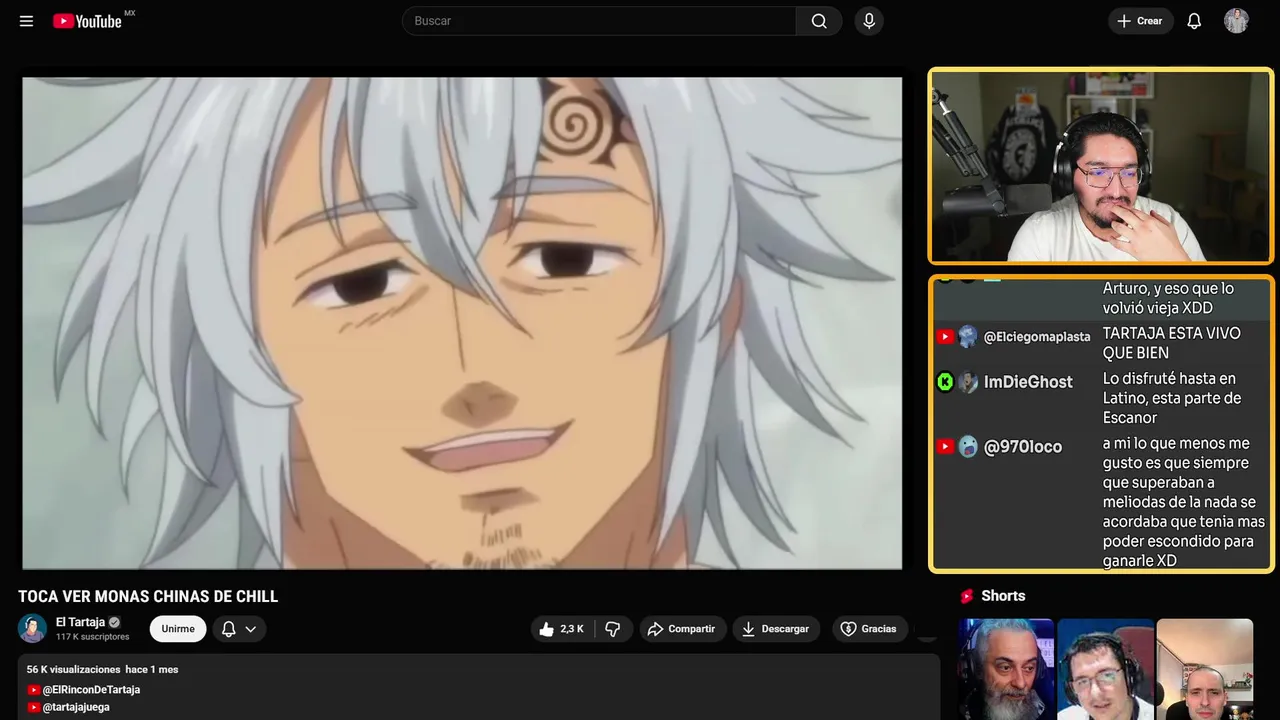The height and width of the screenshot is (720, 1280).
Task: Open the @ElRinconDeTartaja channel link
Action: coord(91,690)
